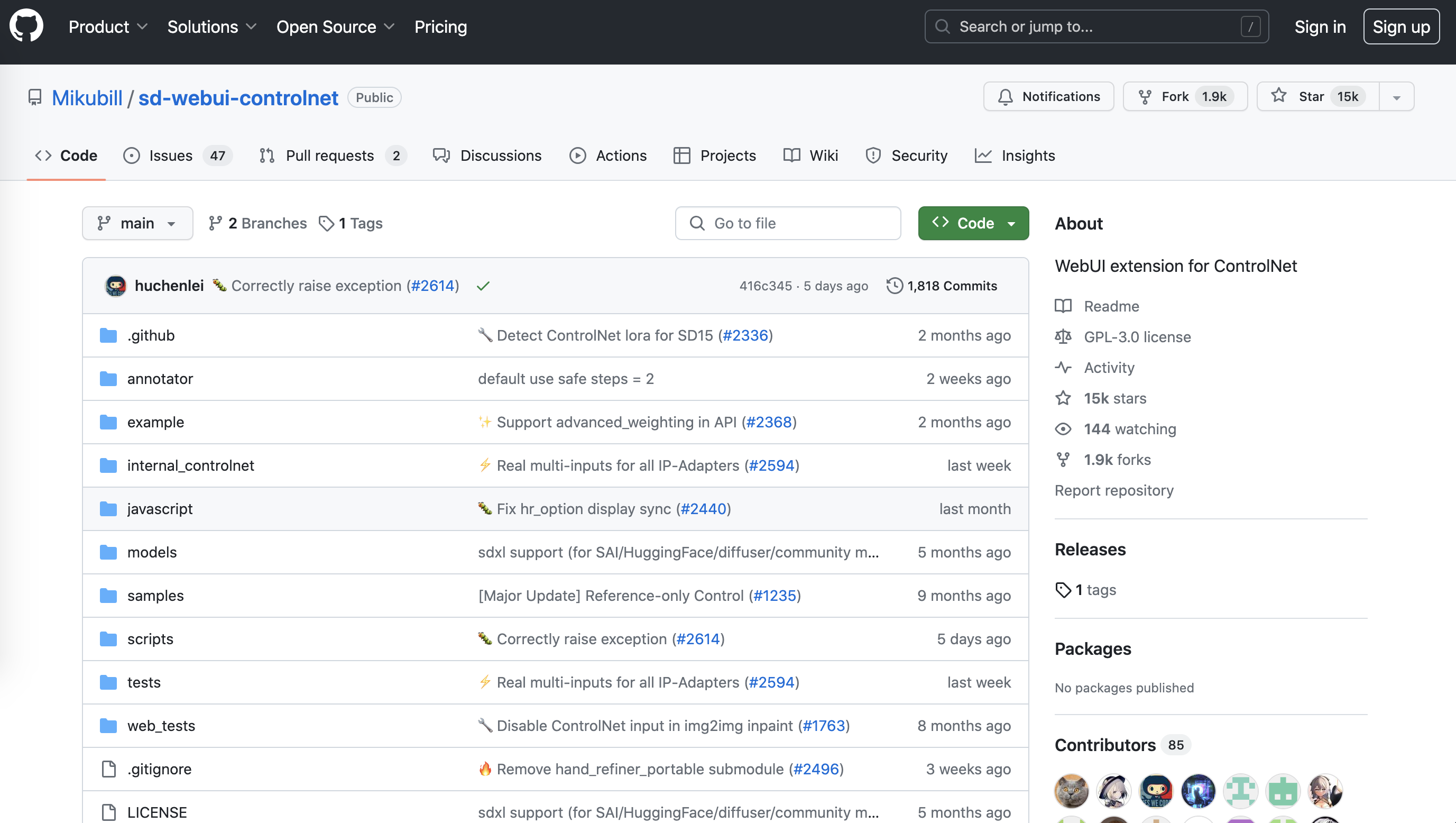Screen dimensions: 1456x823
Task: Open the samples folder
Action: tap(155, 596)
